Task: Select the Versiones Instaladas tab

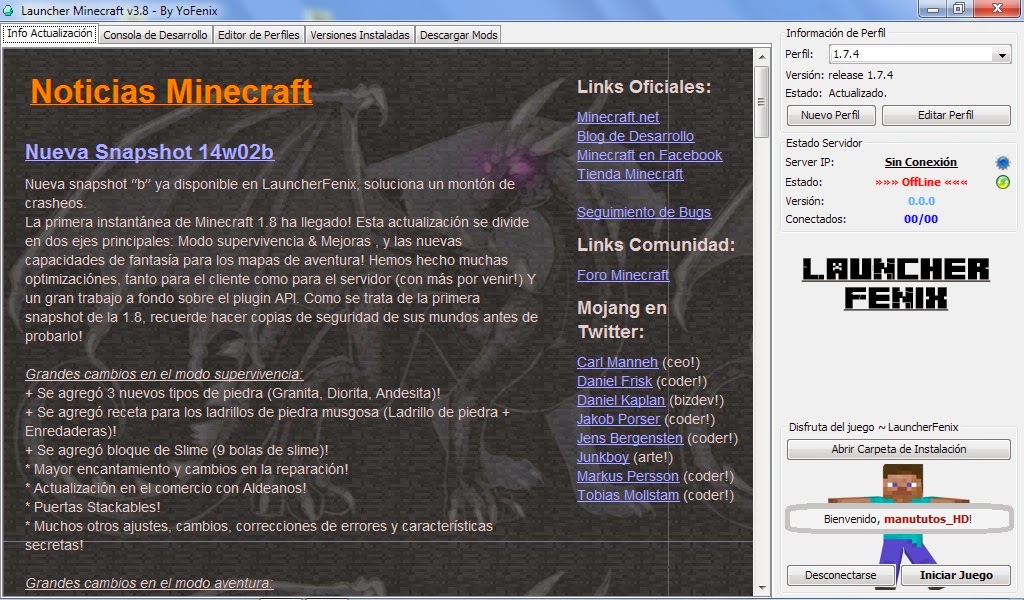Action: (362, 33)
